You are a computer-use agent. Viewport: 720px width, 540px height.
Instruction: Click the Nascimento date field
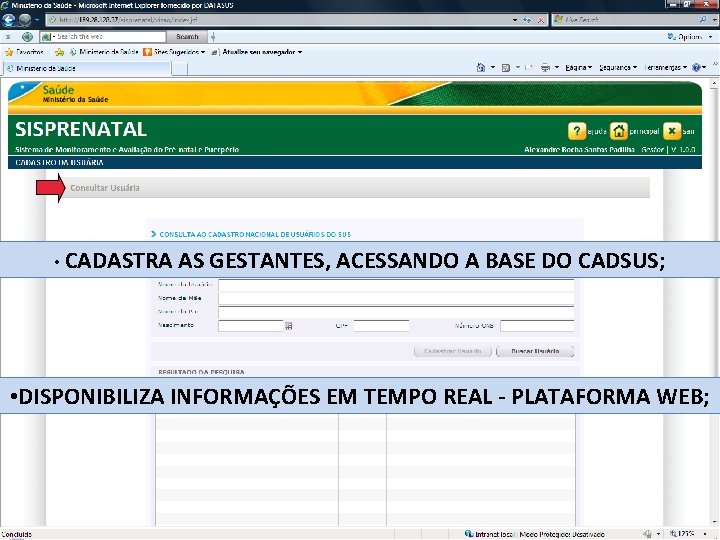(251, 326)
